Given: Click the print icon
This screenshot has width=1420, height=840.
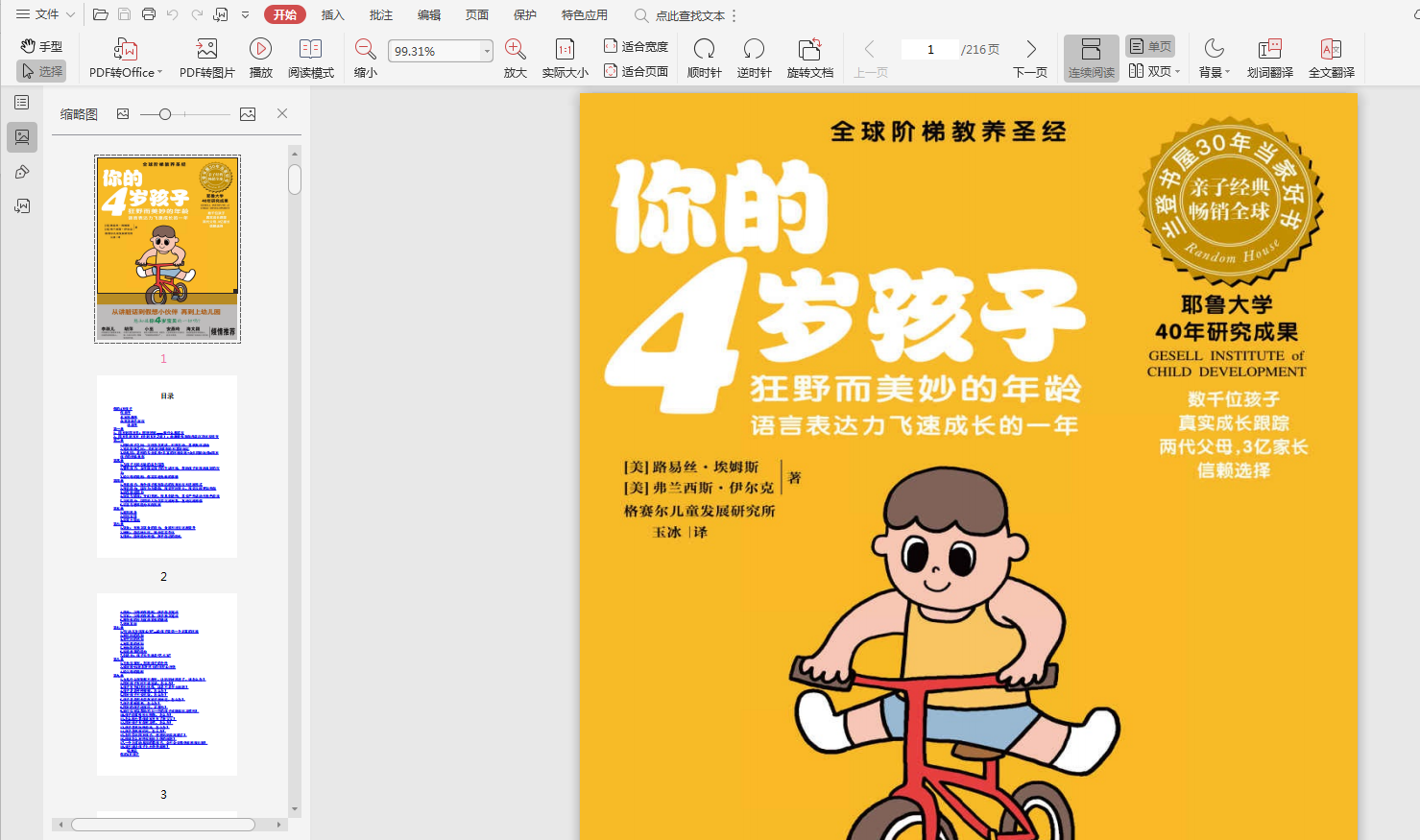Looking at the screenshot, I should pyautogui.click(x=149, y=14).
